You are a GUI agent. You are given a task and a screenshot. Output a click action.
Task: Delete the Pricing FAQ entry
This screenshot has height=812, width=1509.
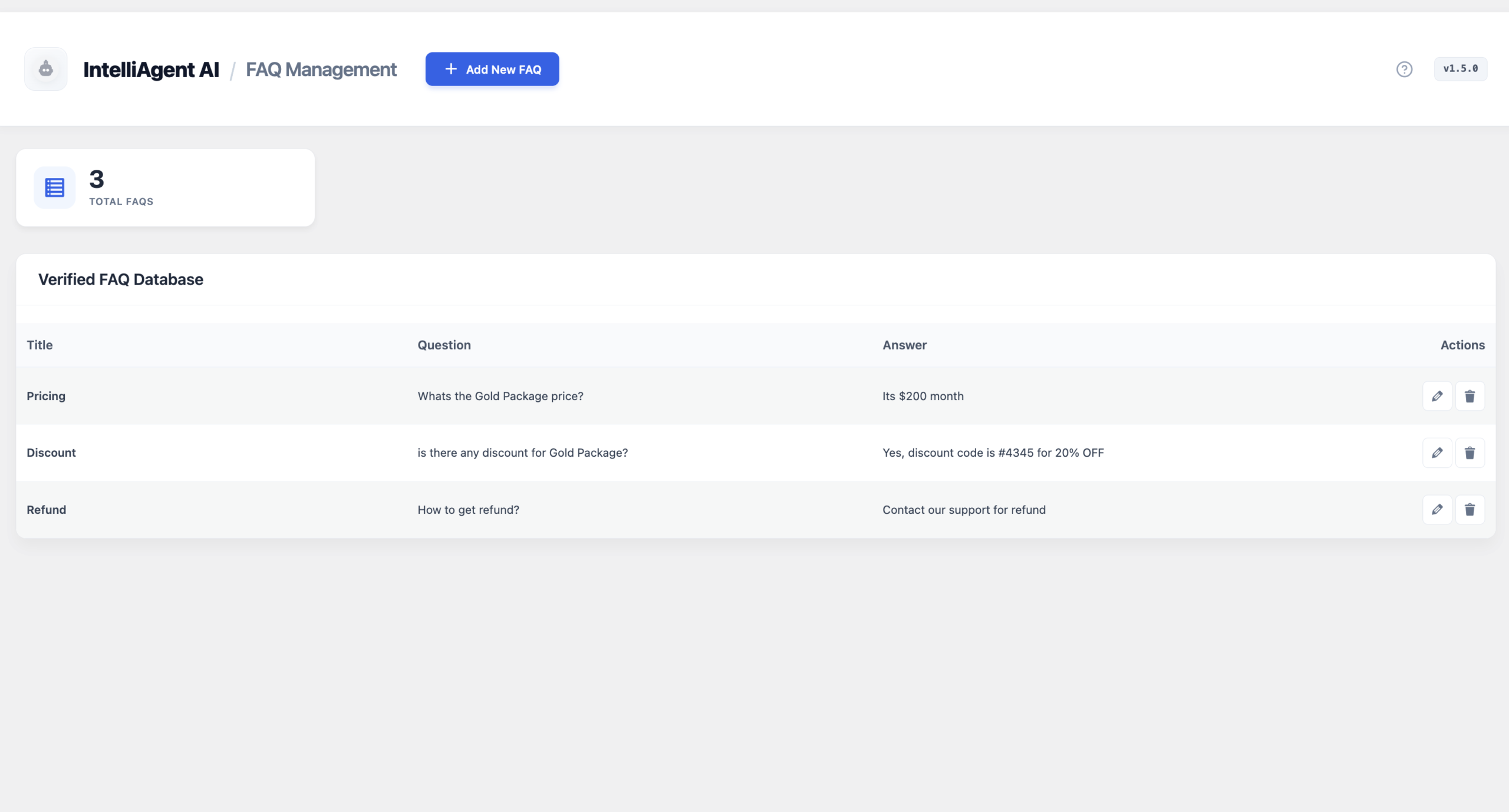[x=1470, y=396]
